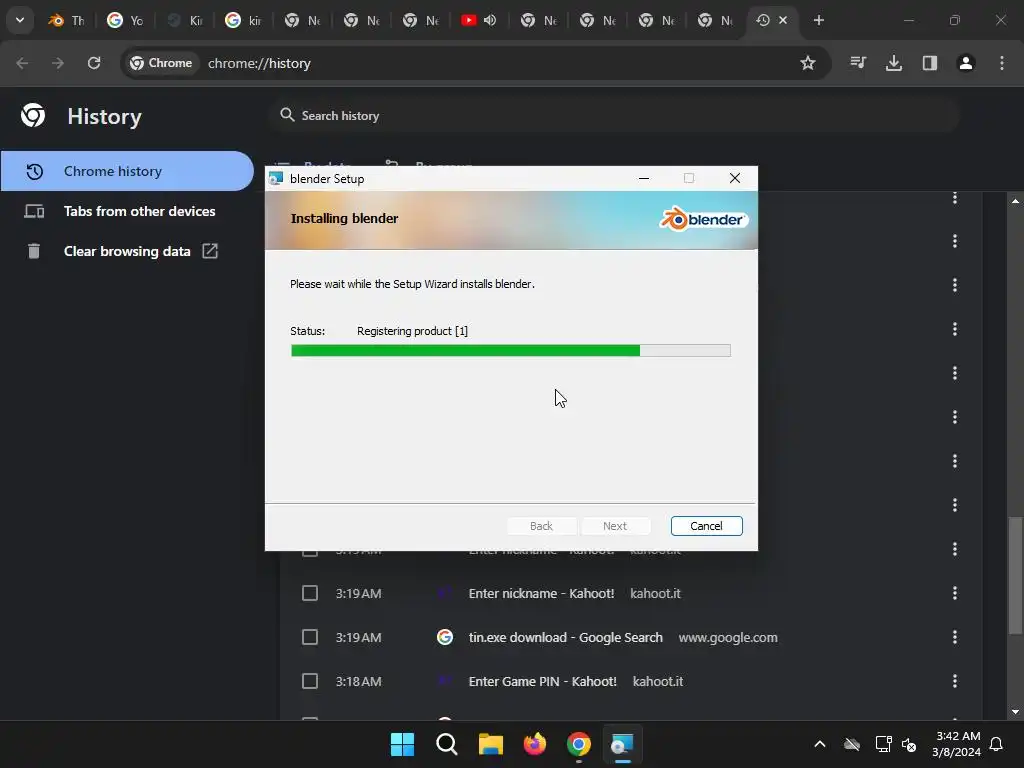This screenshot has height=768, width=1024.
Task: Toggle Chrome side panel icon
Action: pyautogui.click(x=930, y=63)
